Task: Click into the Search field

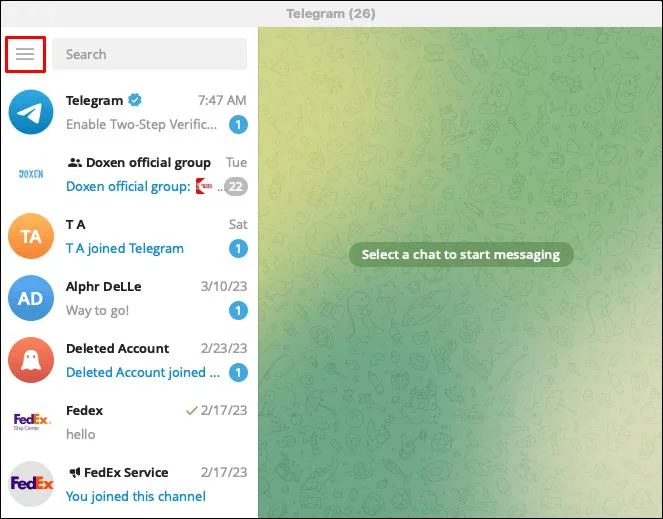Action: click(x=149, y=54)
